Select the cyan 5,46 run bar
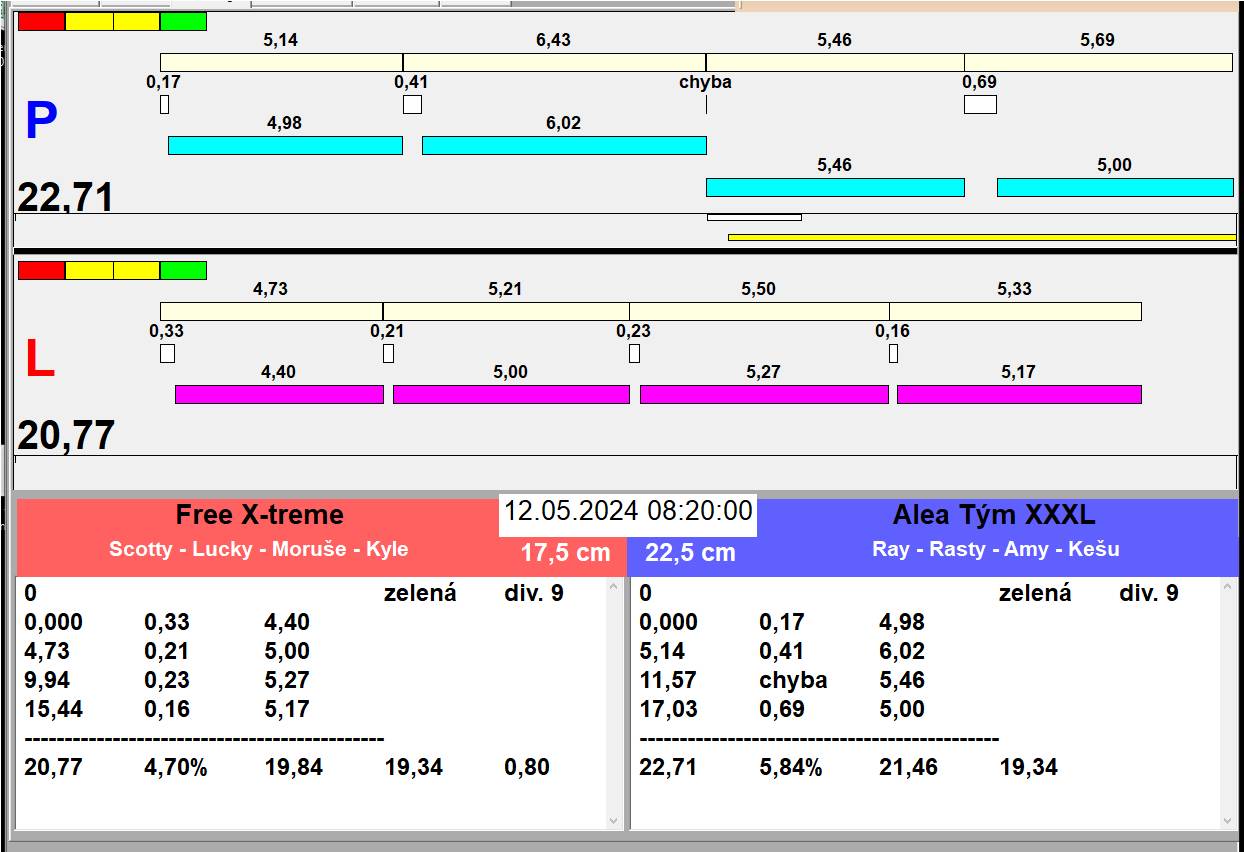 point(835,187)
